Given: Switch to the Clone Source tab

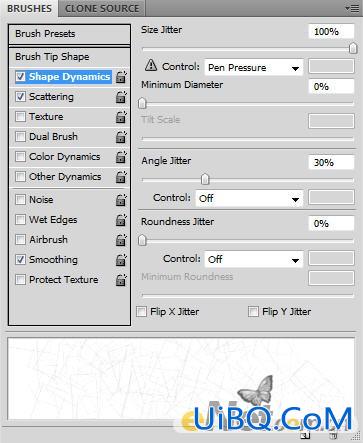Looking at the screenshot, I should 102,8.
